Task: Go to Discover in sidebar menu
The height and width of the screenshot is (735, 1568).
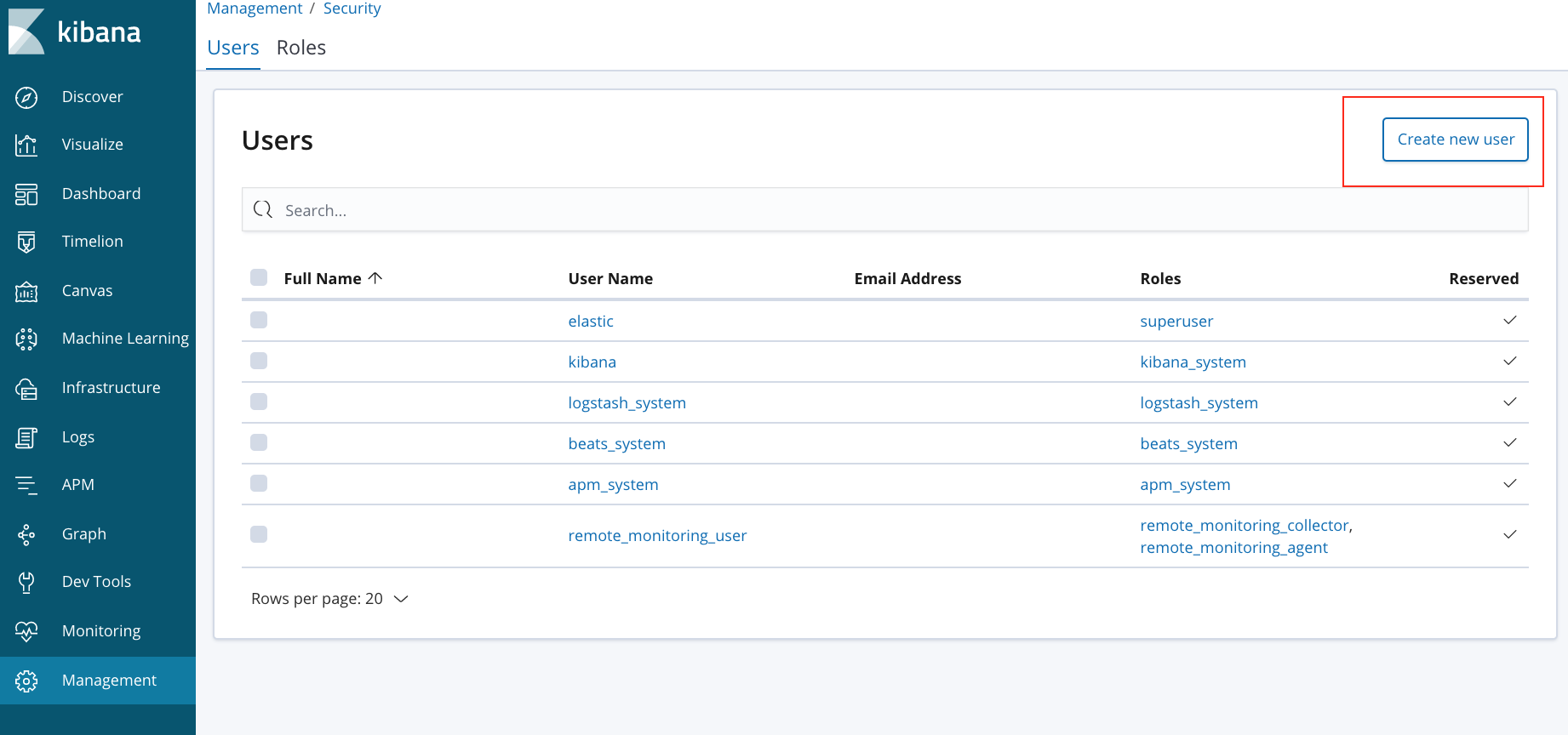Action: 93,97
